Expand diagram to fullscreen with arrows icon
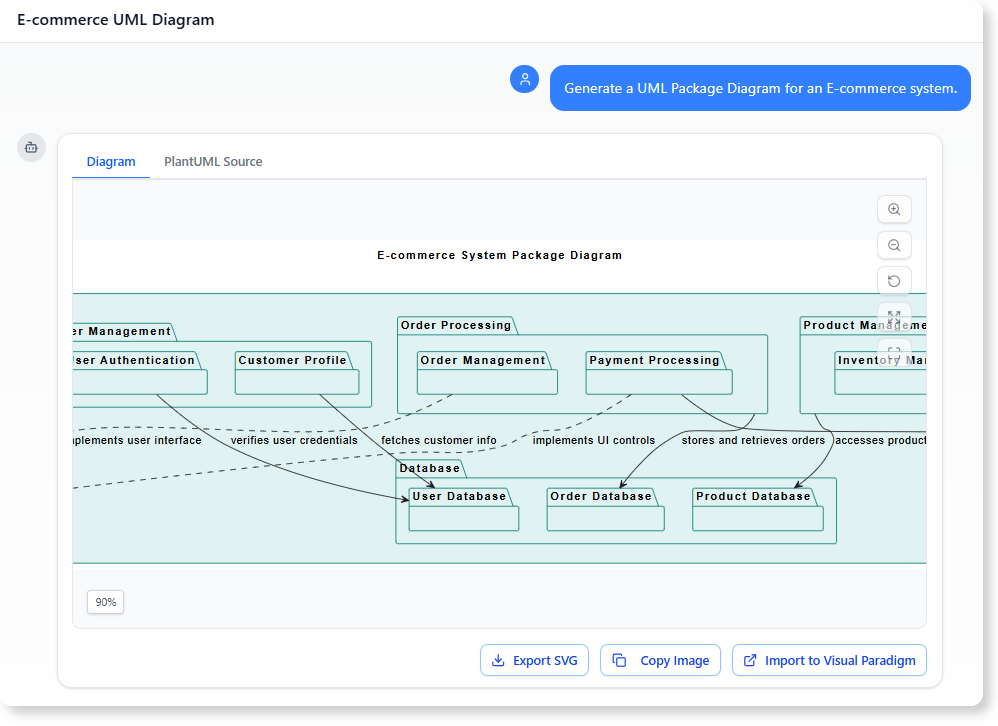Image resolution: width=998 pixels, height=726 pixels. tap(893, 317)
